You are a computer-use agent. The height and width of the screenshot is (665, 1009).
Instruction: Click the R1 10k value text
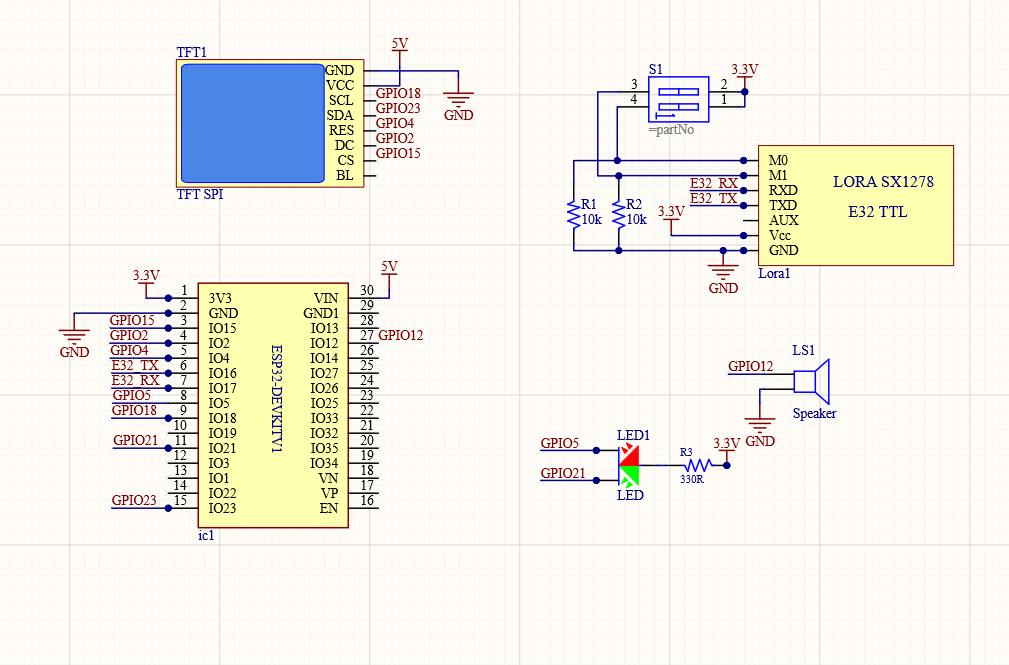(x=591, y=220)
